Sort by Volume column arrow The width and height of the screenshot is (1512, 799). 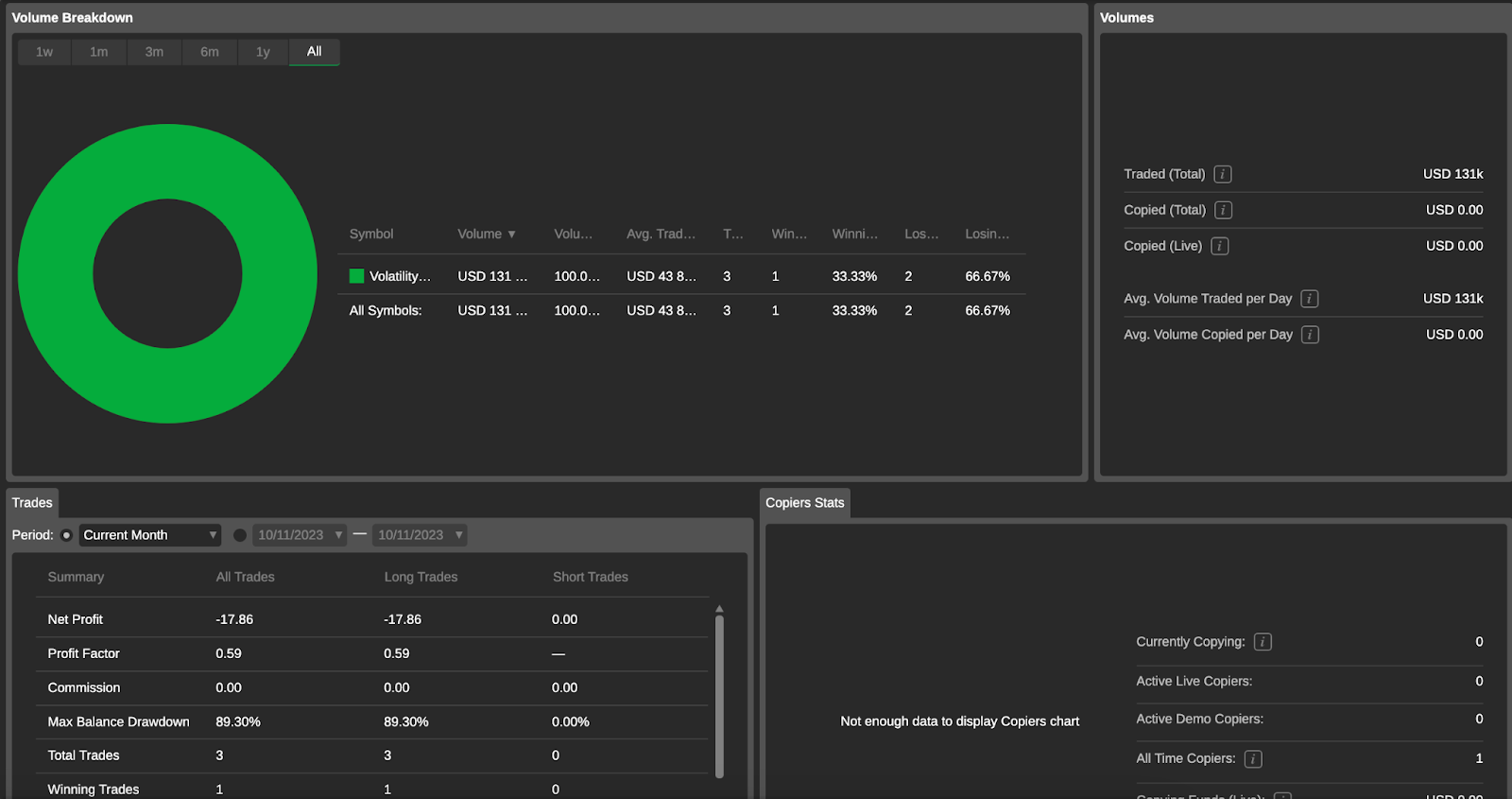511,234
